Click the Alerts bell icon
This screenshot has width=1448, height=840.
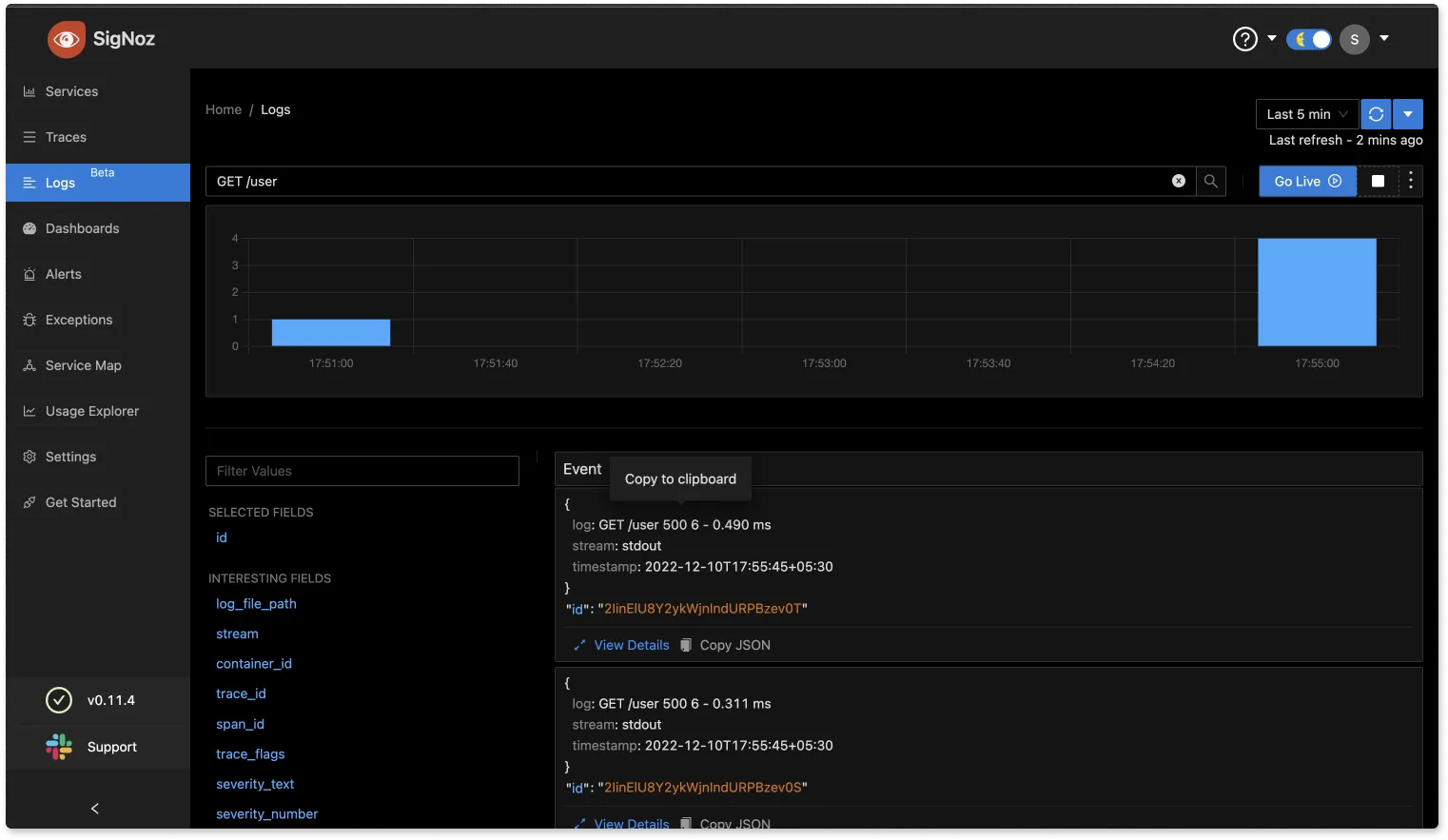pos(29,274)
